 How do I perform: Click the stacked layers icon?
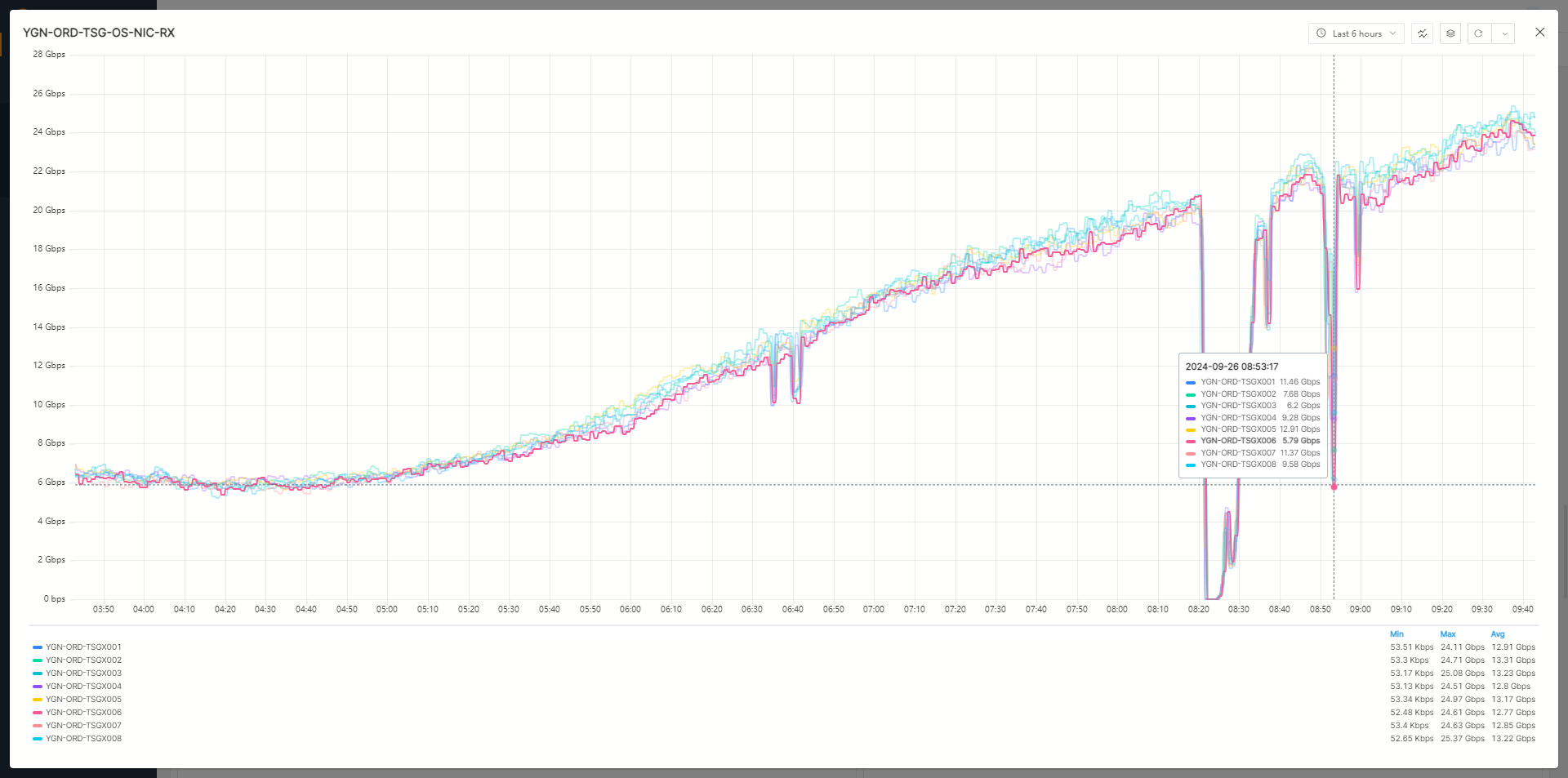1450,33
